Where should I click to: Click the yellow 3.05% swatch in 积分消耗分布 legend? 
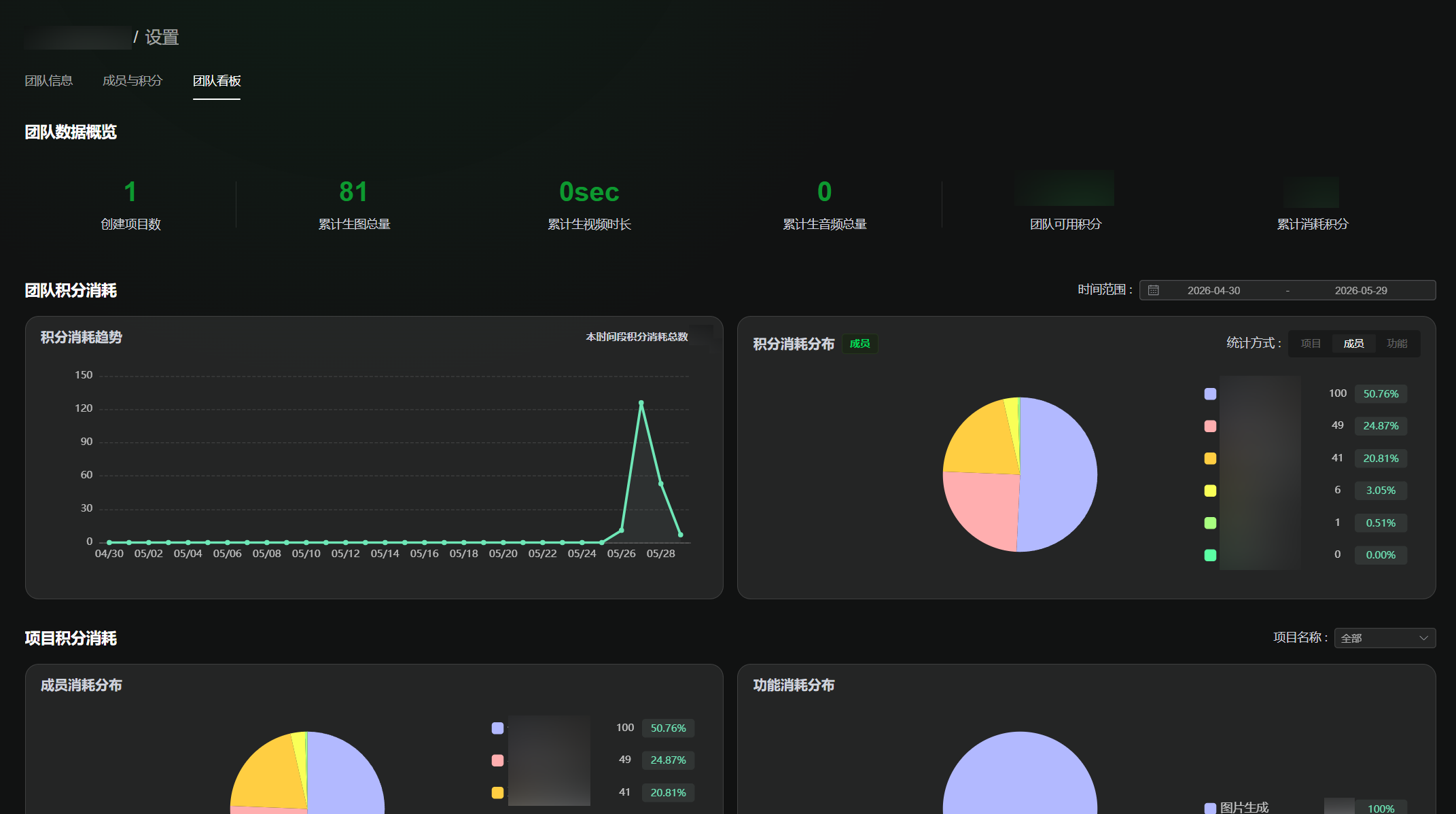(1210, 491)
